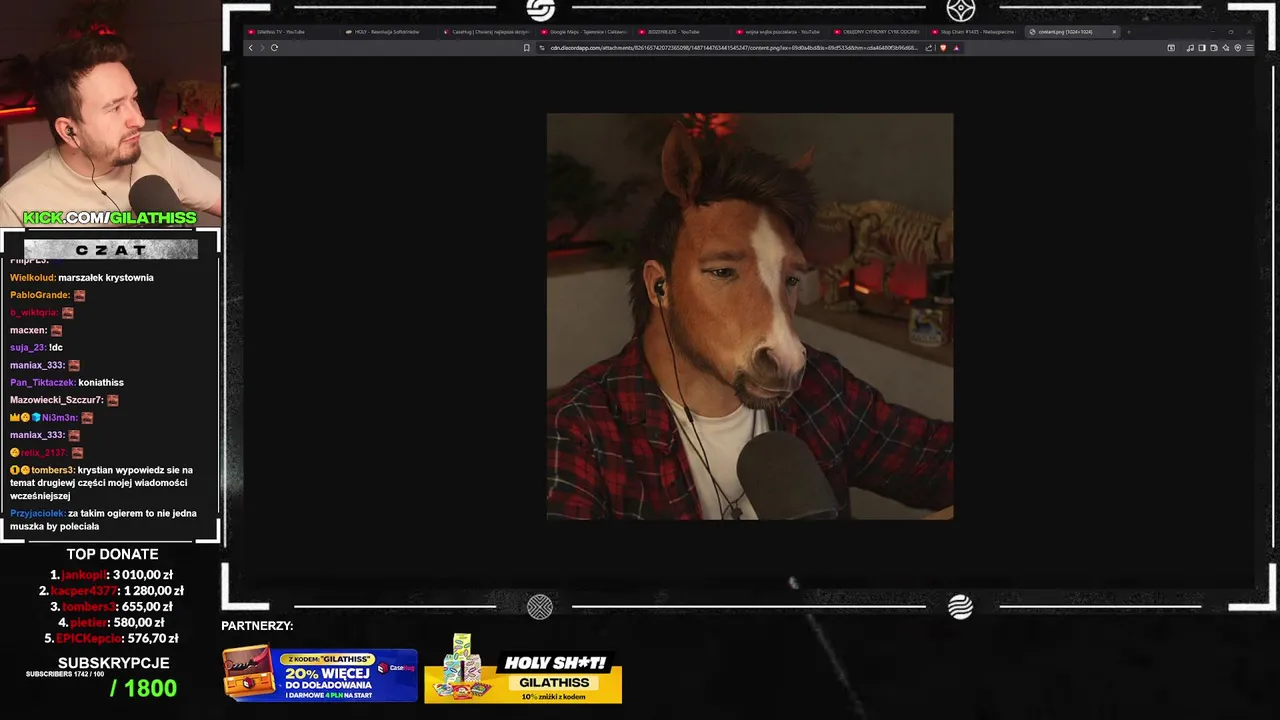The image size is (1280, 720).
Task: Click chat message 'marszałek krystownia'
Action: pos(106,277)
